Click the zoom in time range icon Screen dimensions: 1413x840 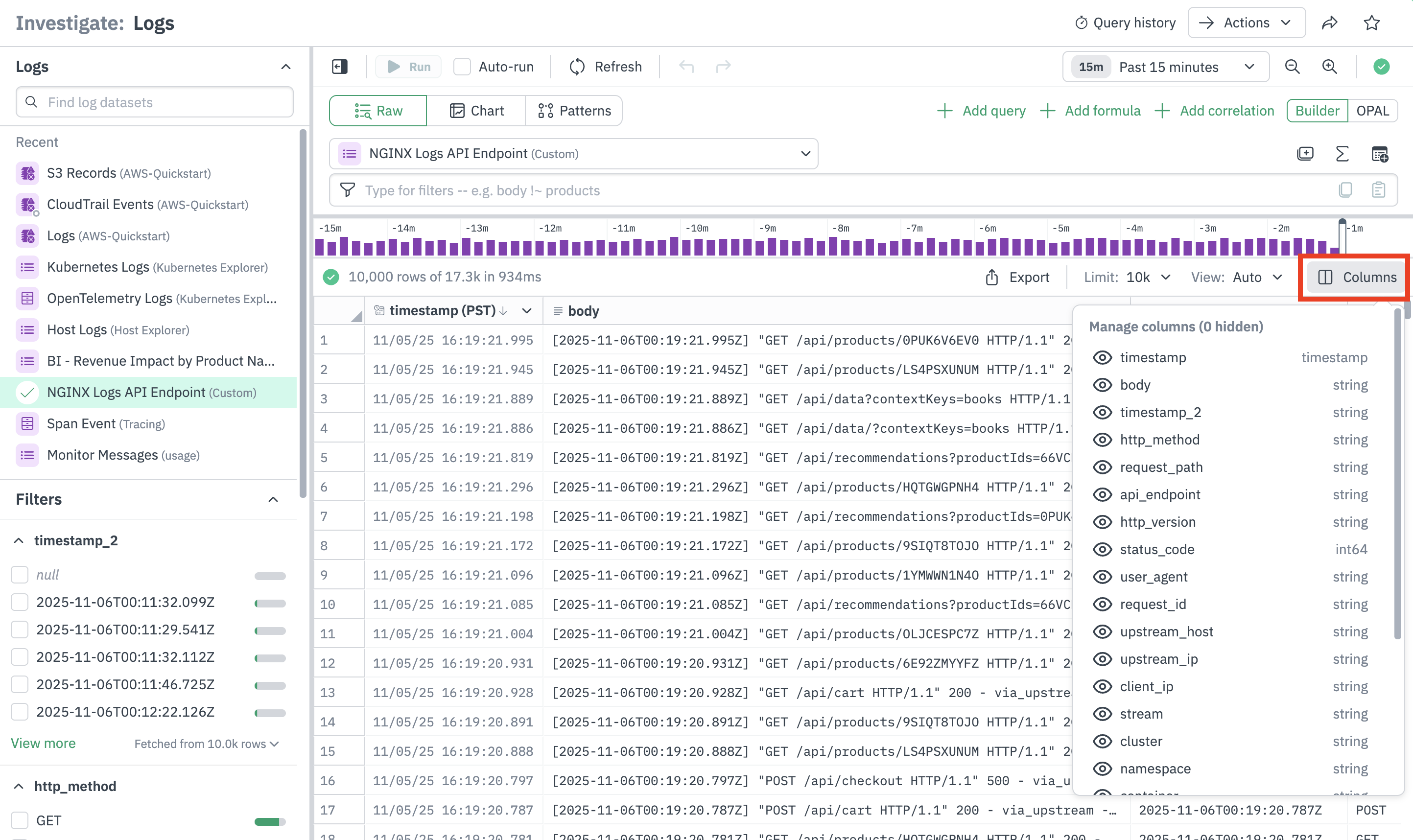[1329, 67]
